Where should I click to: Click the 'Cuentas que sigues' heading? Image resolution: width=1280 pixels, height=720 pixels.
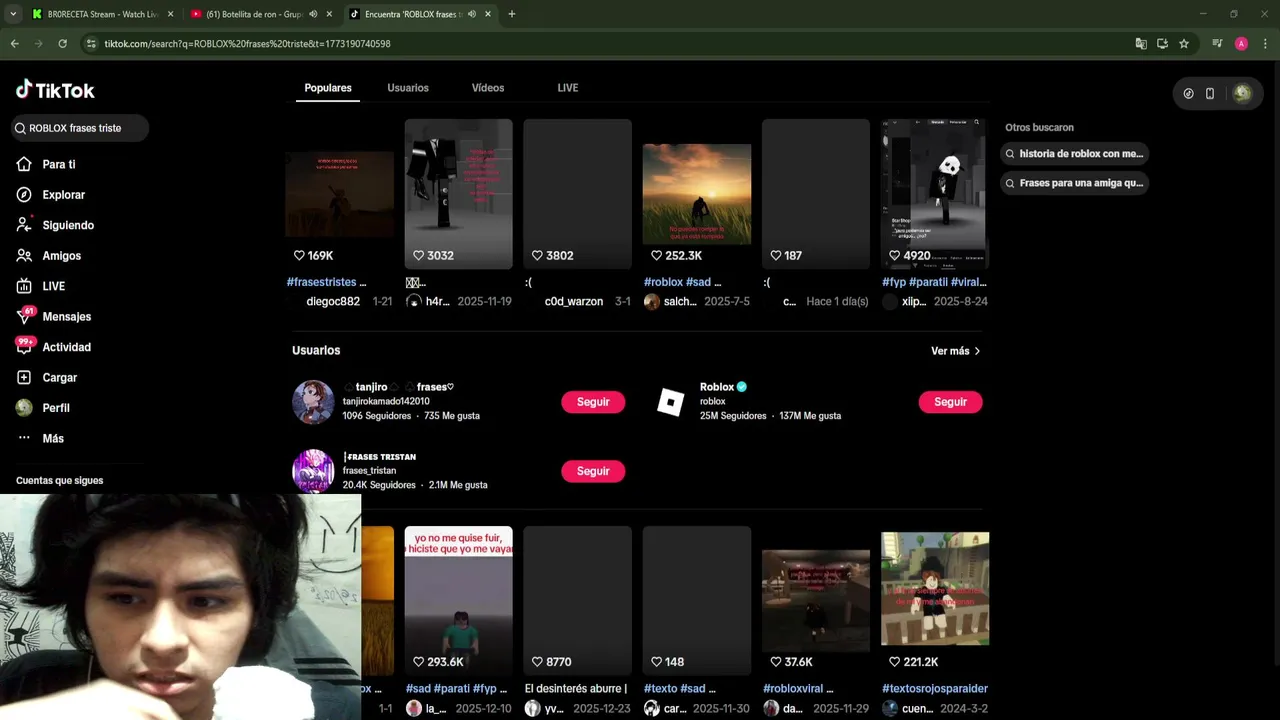point(59,481)
